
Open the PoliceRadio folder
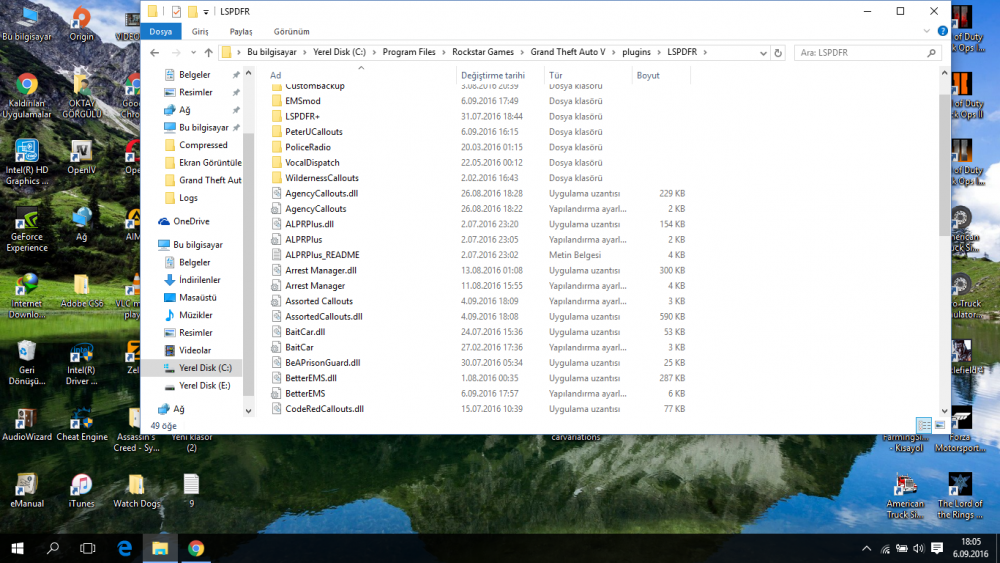[308, 147]
